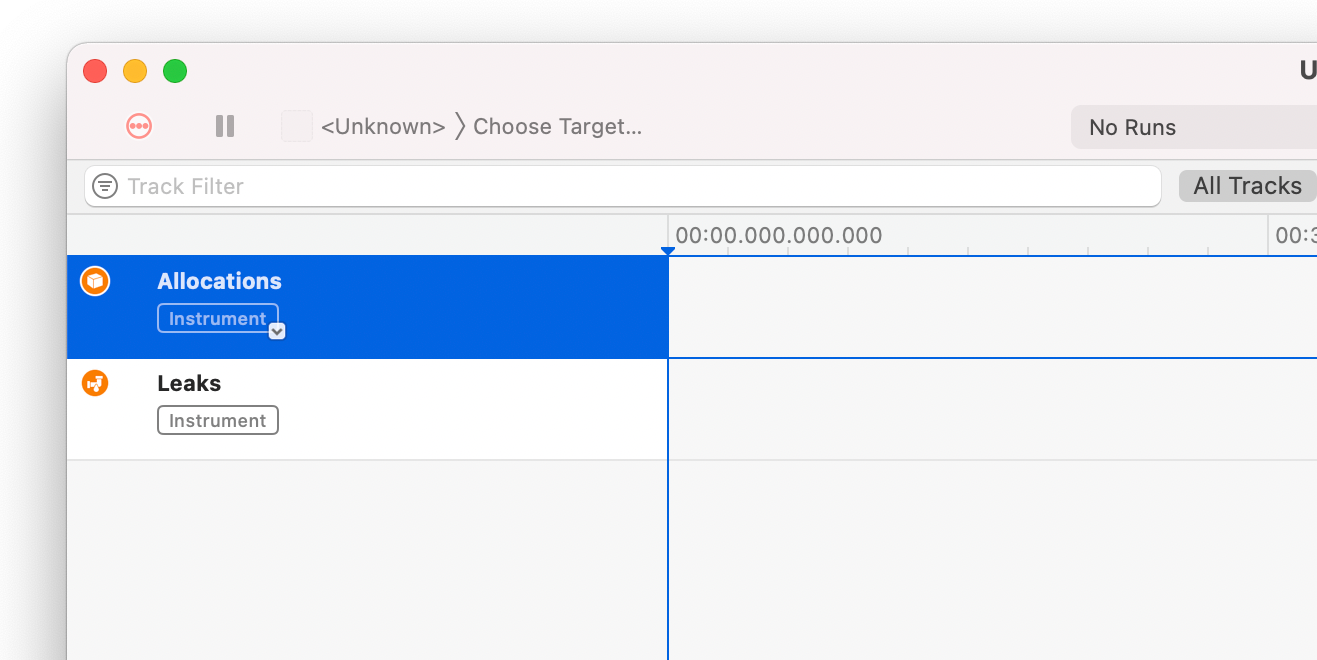
Task: Click the Instrument badge under Leaks
Action: (218, 420)
